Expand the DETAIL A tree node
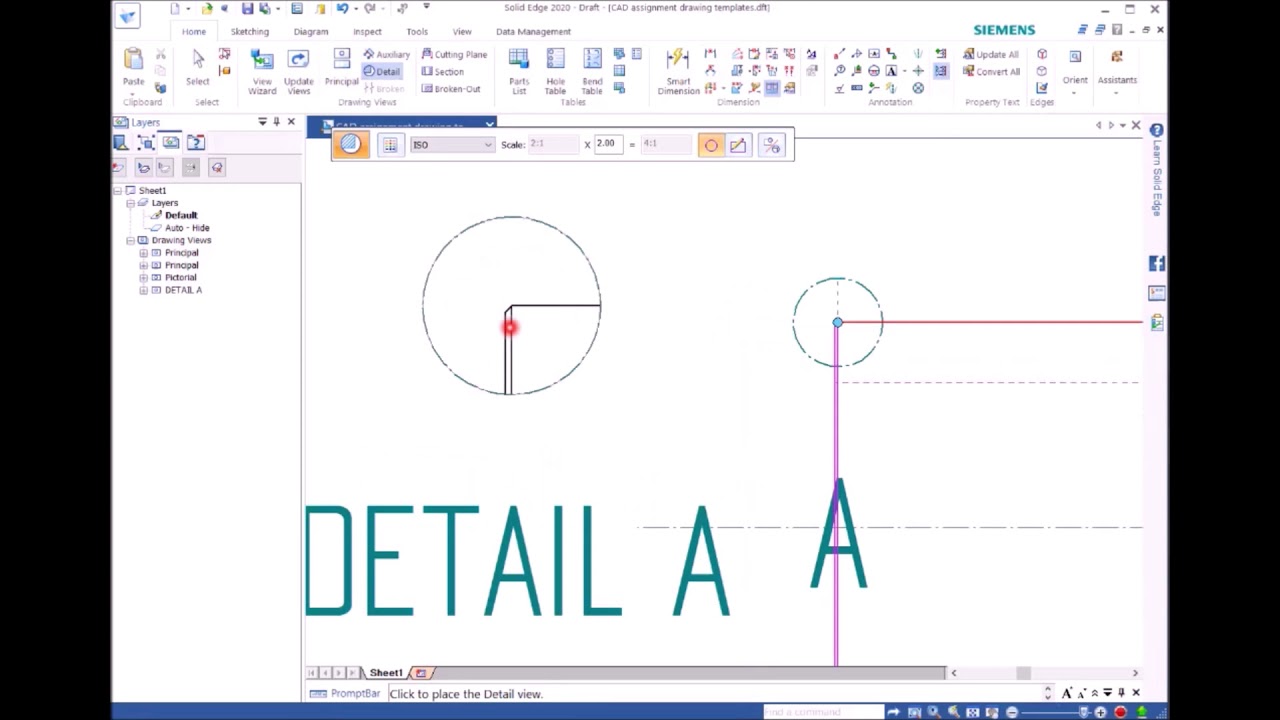 (143, 290)
